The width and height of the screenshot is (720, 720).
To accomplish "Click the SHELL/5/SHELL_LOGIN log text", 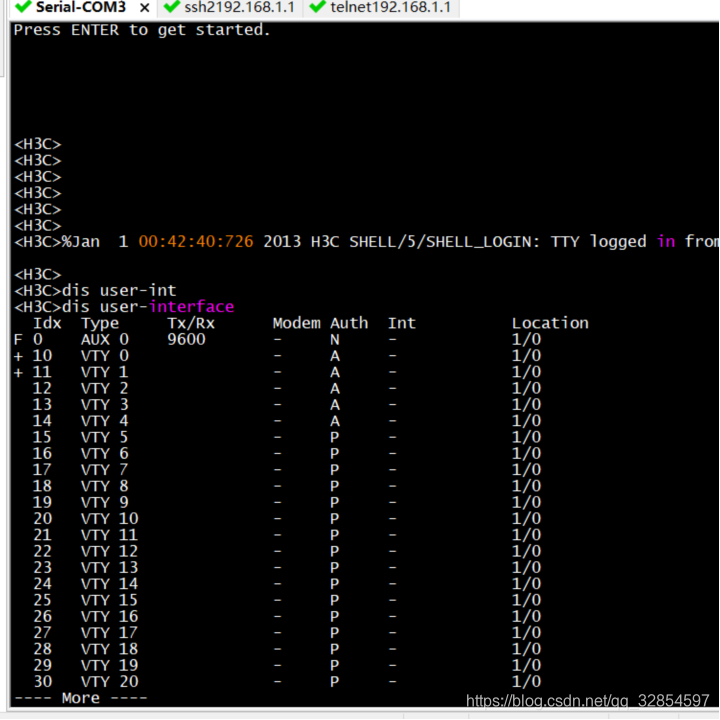I will [444, 242].
